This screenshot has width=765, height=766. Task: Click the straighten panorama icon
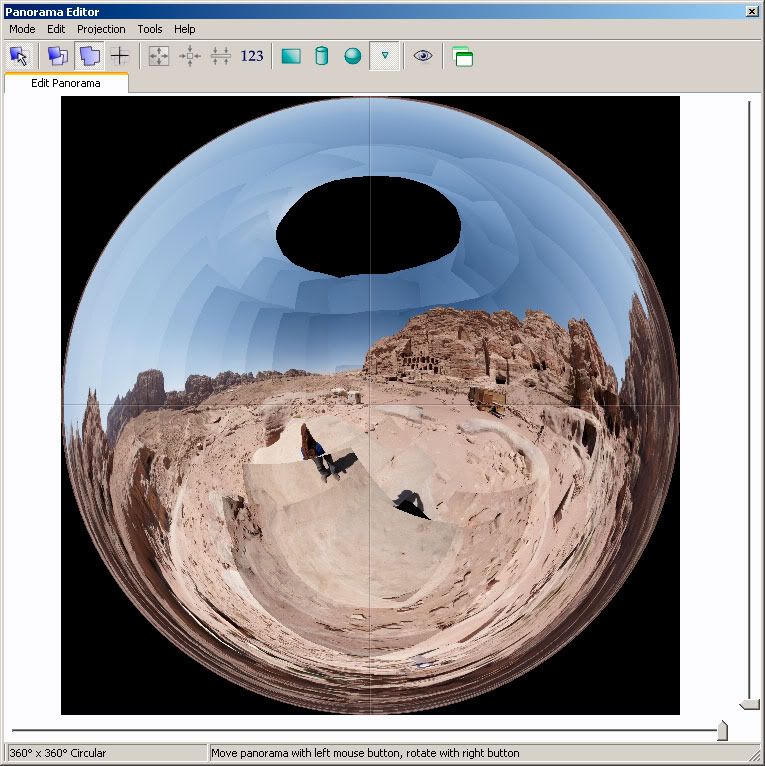tap(220, 56)
